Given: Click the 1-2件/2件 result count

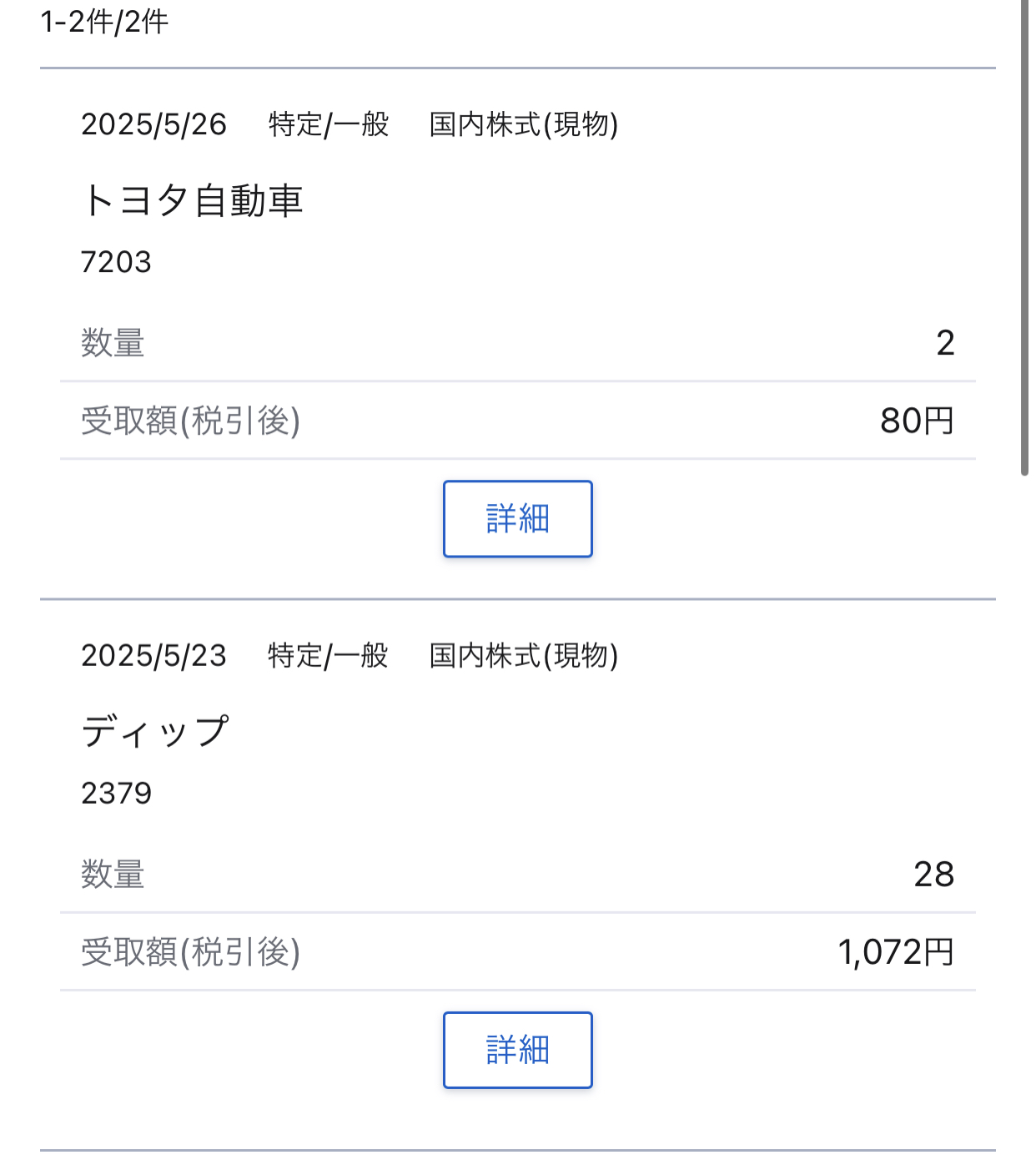Looking at the screenshot, I should [104, 21].
